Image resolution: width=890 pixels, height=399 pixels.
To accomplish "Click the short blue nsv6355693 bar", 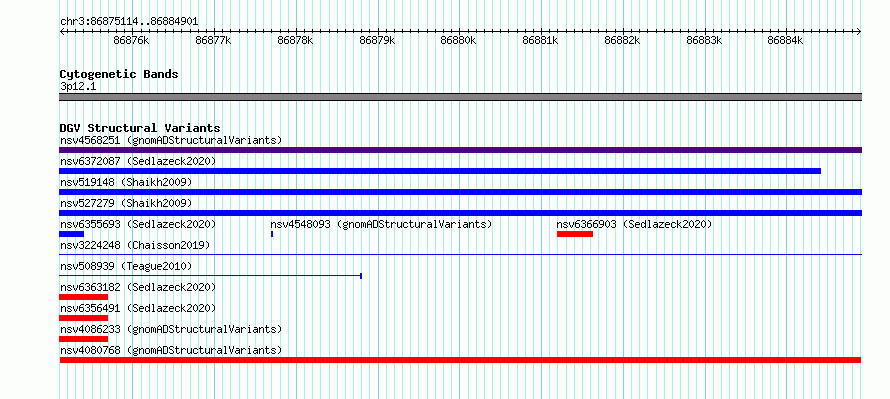I will [72, 234].
